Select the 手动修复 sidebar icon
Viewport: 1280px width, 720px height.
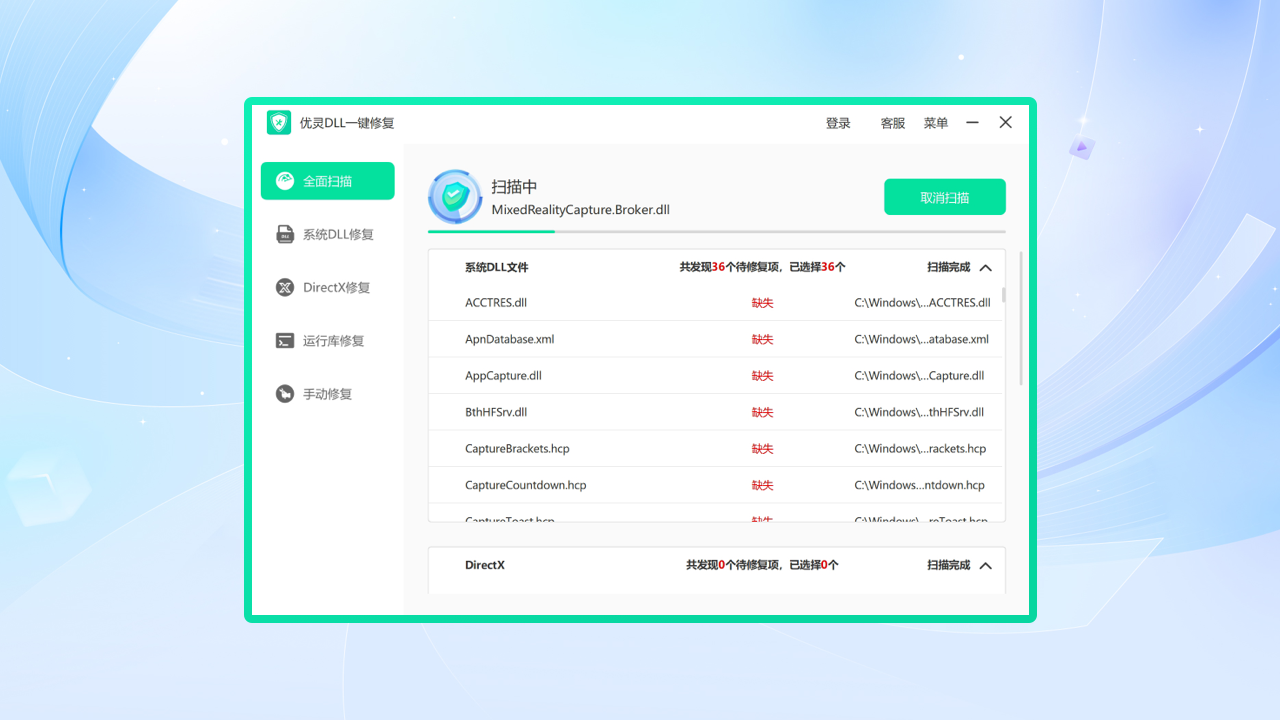click(327, 393)
